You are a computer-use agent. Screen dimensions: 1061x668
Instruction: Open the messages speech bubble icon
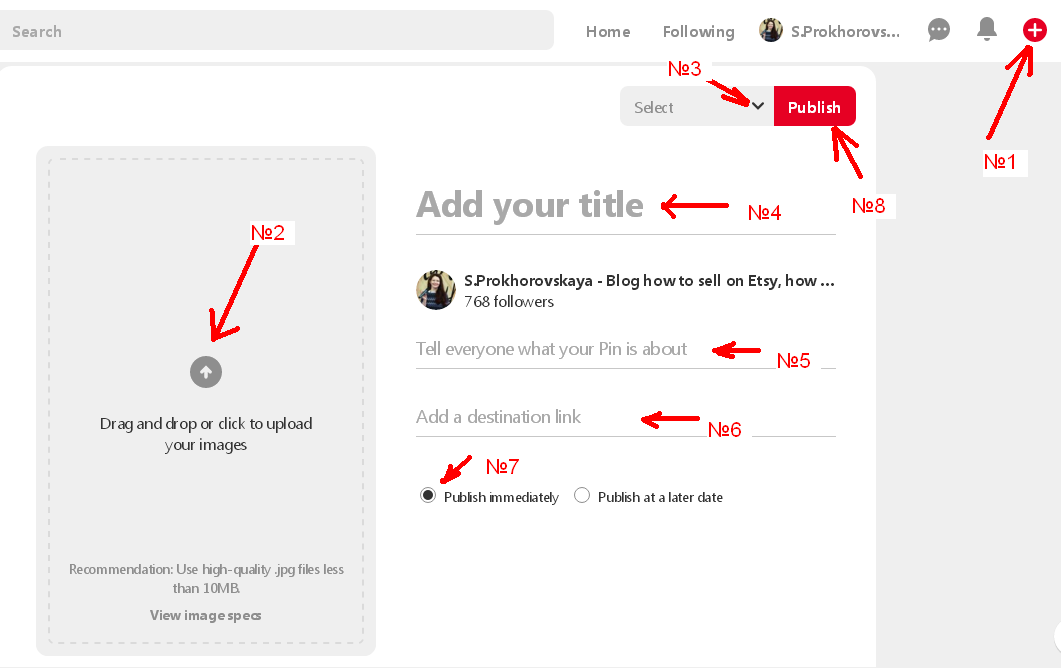click(939, 30)
